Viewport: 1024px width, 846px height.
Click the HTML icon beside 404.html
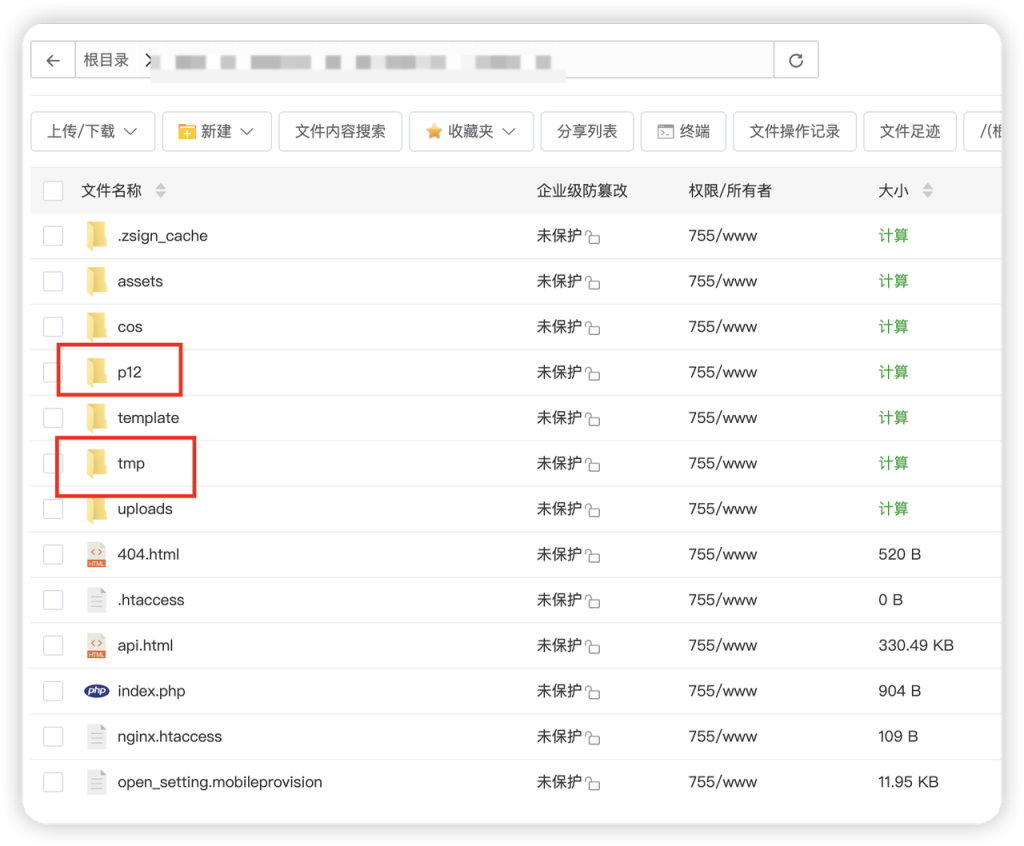coord(96,553)
